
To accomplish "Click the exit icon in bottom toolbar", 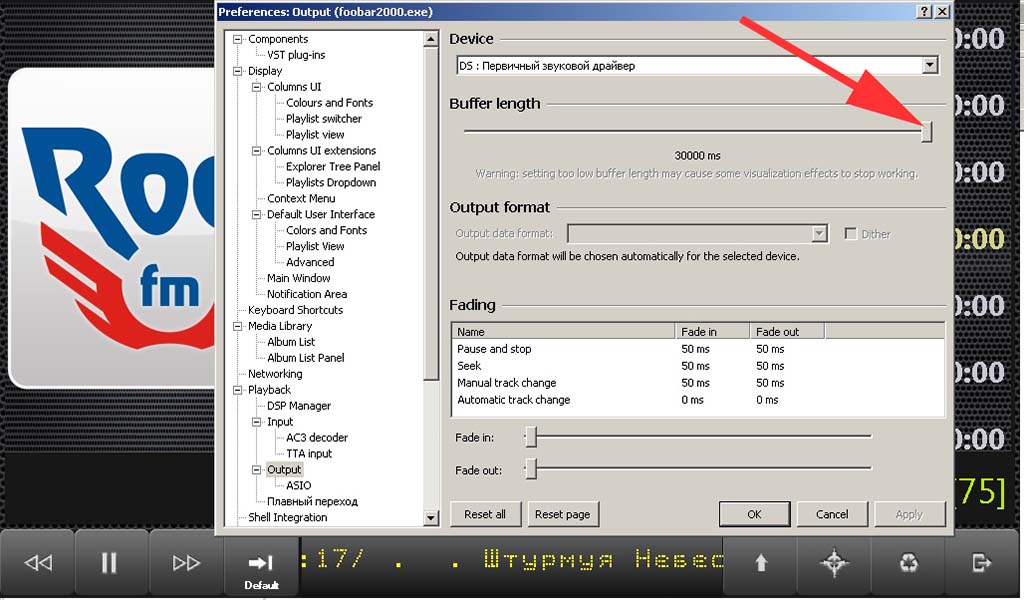I will click(982, 564).
